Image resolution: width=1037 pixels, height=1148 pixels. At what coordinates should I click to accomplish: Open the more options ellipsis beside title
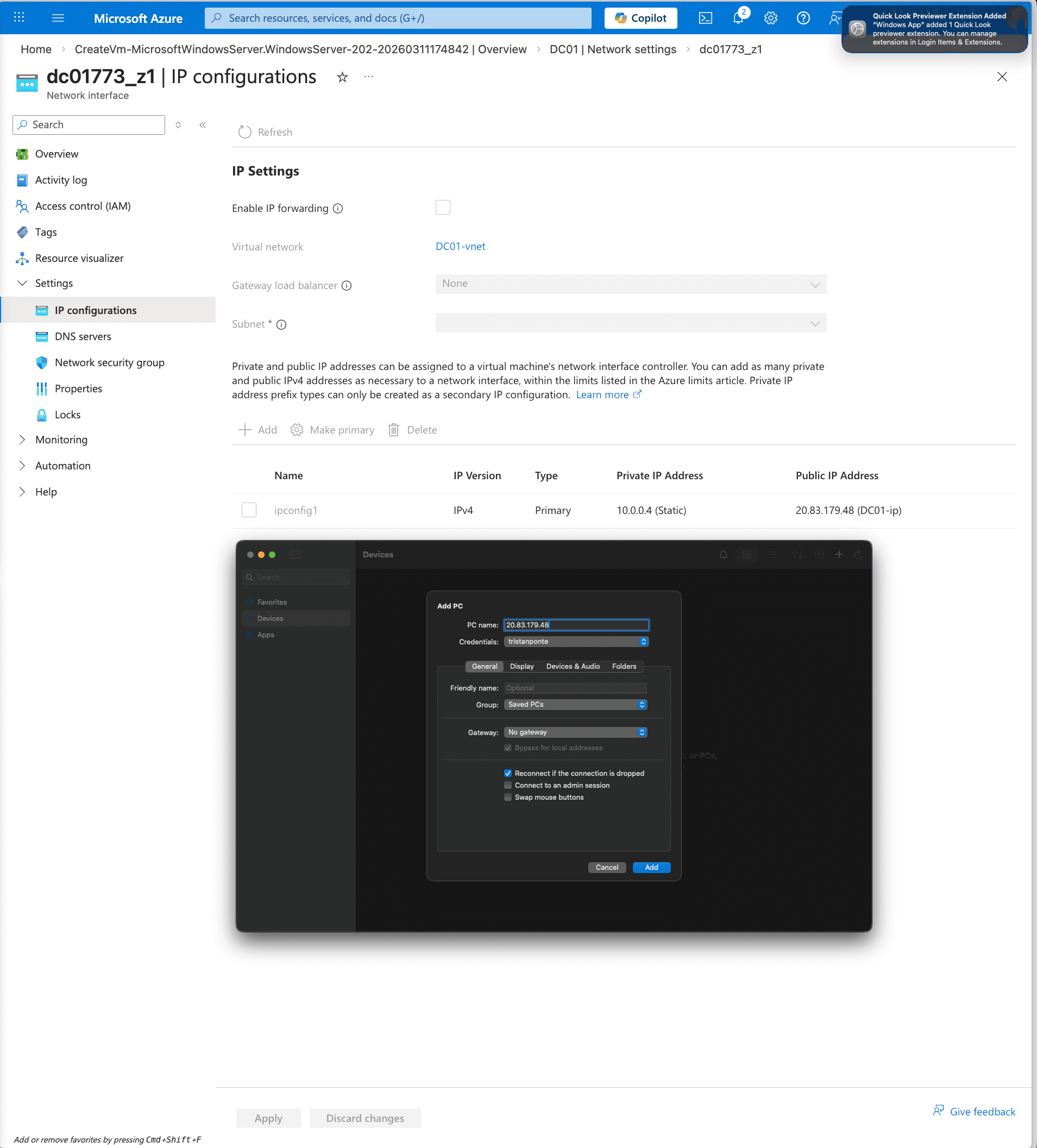(368, 77)
